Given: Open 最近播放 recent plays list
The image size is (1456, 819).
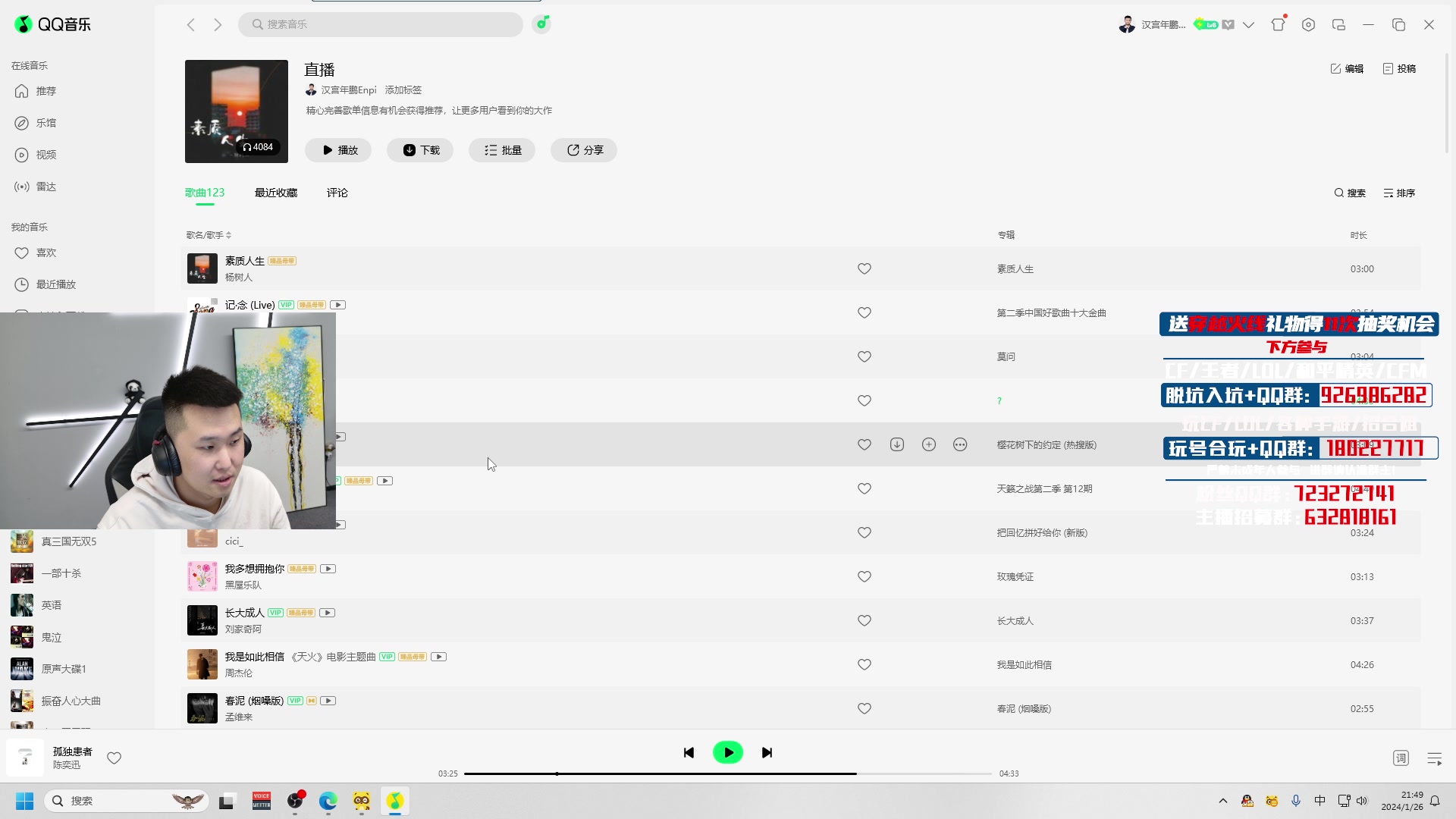Looking at the screenshot, I should [45, 284].
